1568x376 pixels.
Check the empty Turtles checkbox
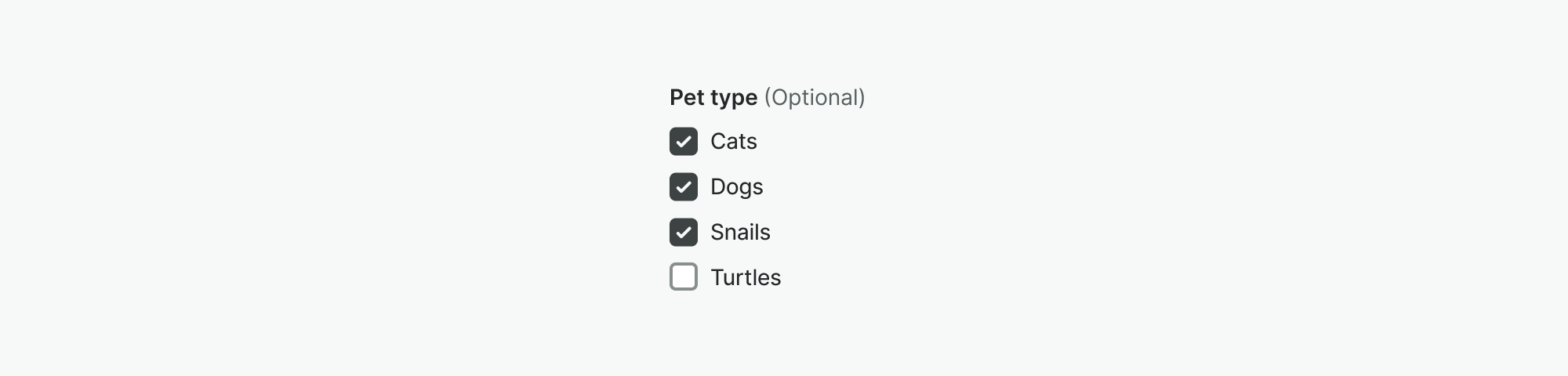click(684, 277)
